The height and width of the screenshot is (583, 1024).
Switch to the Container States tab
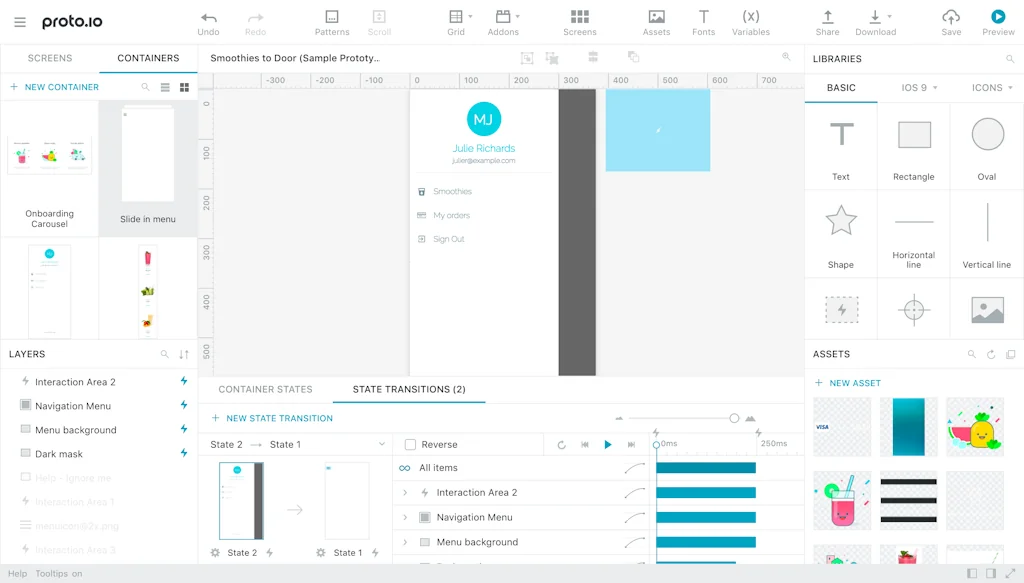coord(265,390)
